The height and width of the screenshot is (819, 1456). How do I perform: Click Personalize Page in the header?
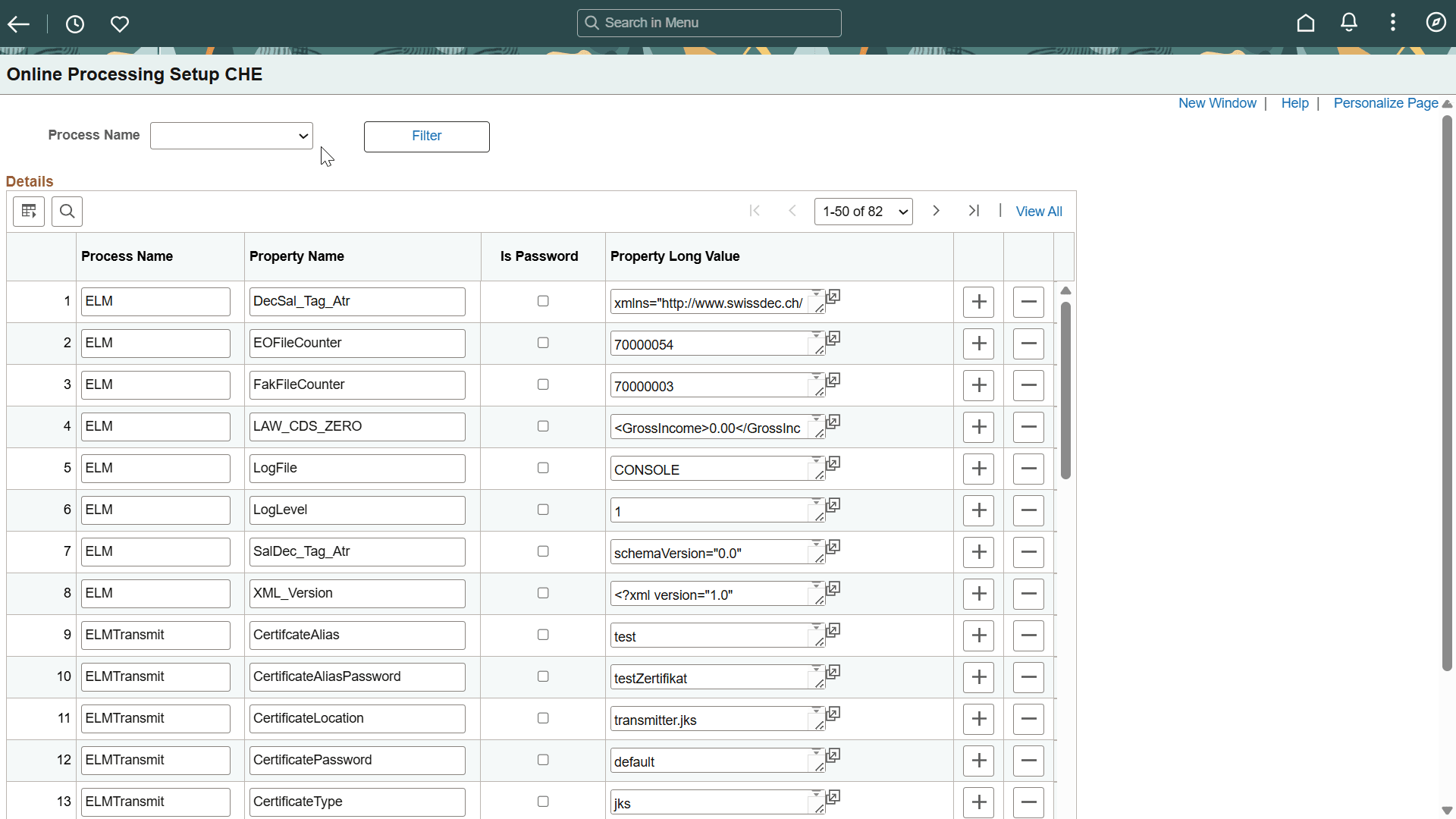1385,103
